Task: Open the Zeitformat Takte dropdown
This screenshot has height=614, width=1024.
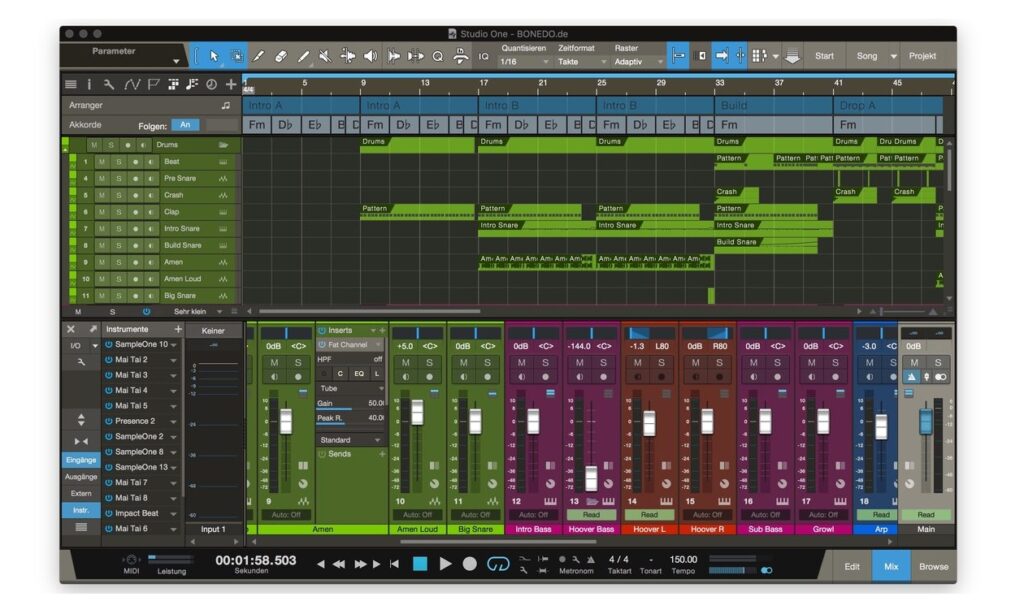Action: (582, 62)
